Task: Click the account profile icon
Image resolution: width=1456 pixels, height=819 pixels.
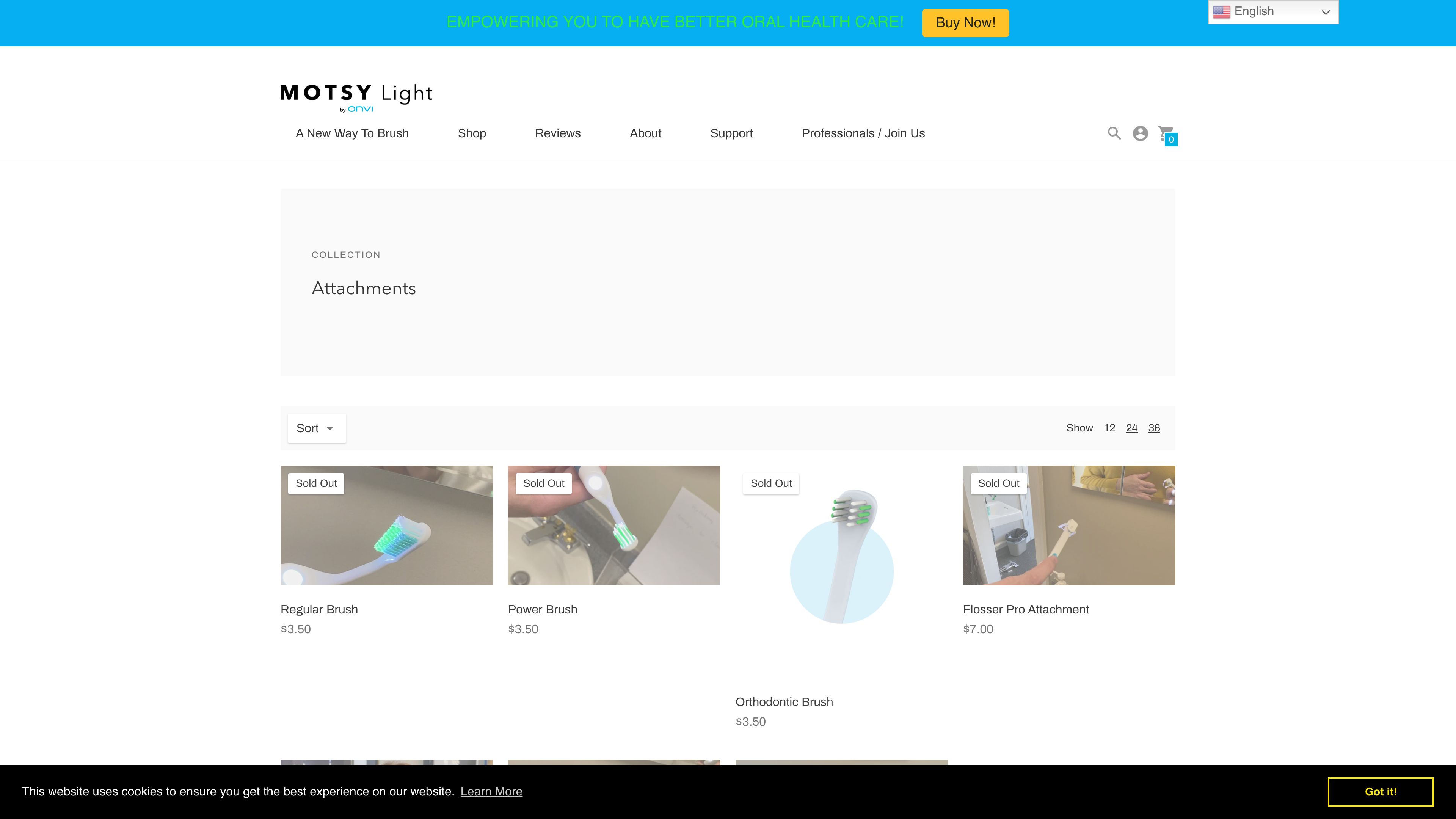Action: coord(1140,133)
